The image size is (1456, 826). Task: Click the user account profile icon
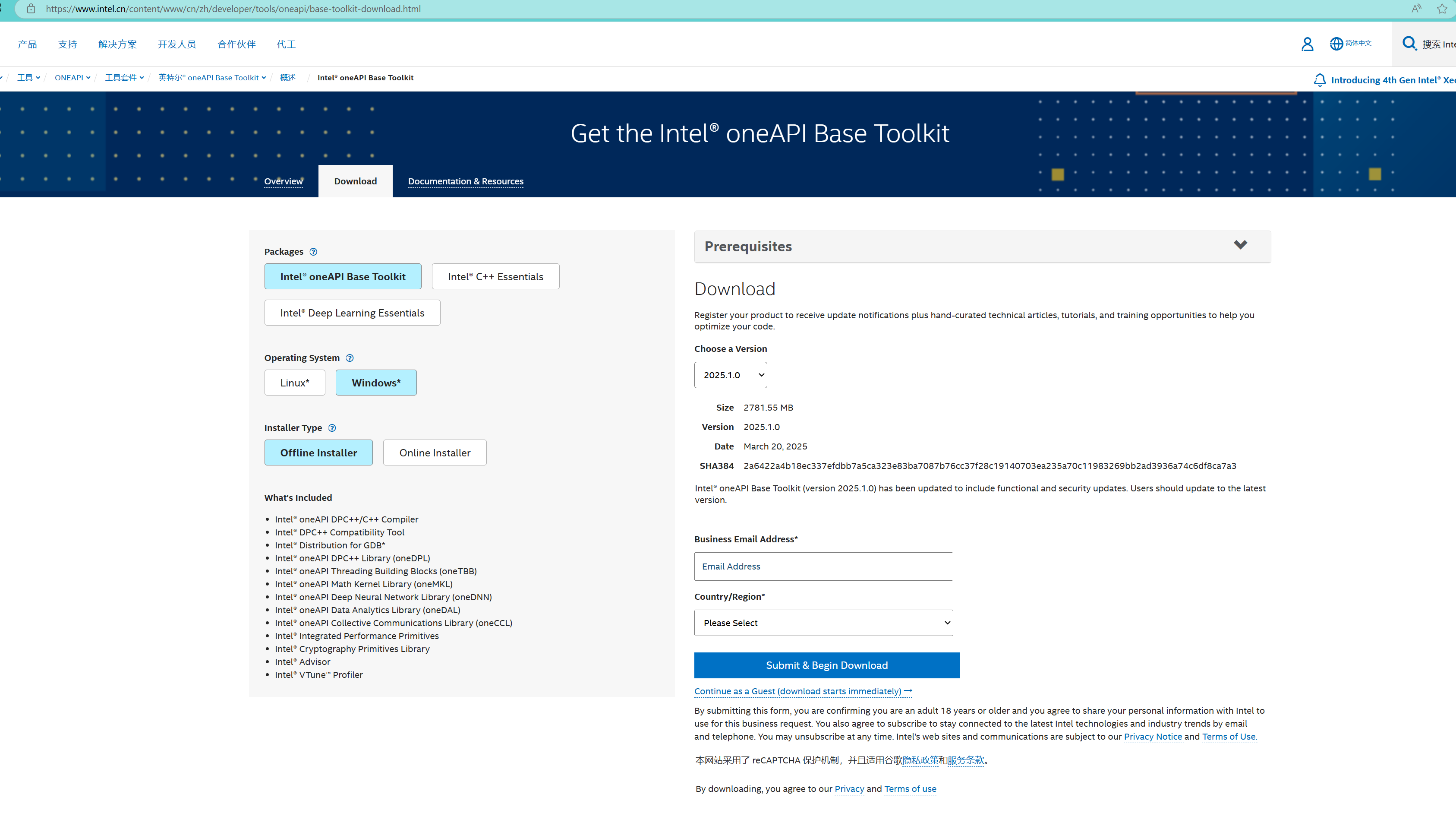(1307, 44)
